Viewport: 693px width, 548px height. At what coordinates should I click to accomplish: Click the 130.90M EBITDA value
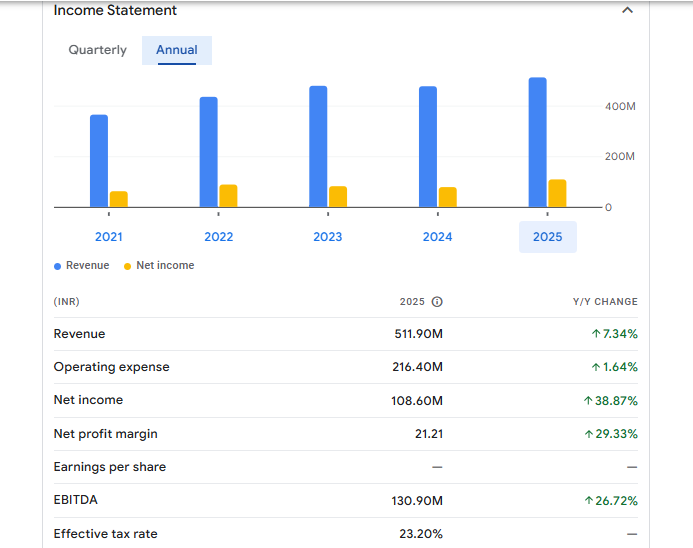(417, 501)
